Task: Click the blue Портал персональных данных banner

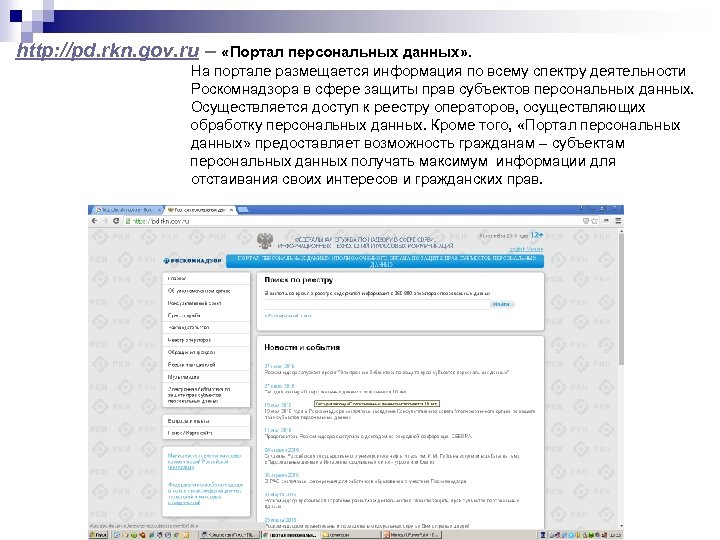Action: coord(385,261)
